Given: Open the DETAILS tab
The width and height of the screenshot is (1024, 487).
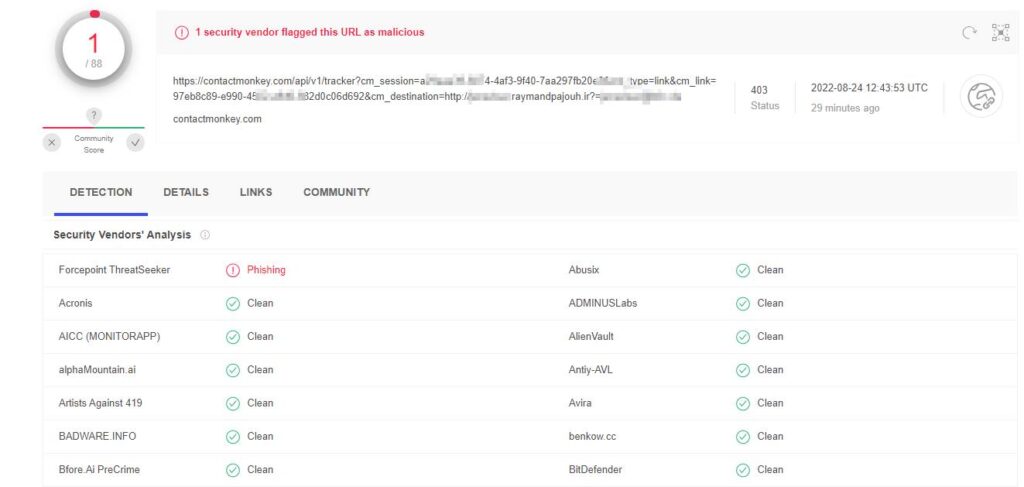Looking at the screenshot, I should click(186, 193).
